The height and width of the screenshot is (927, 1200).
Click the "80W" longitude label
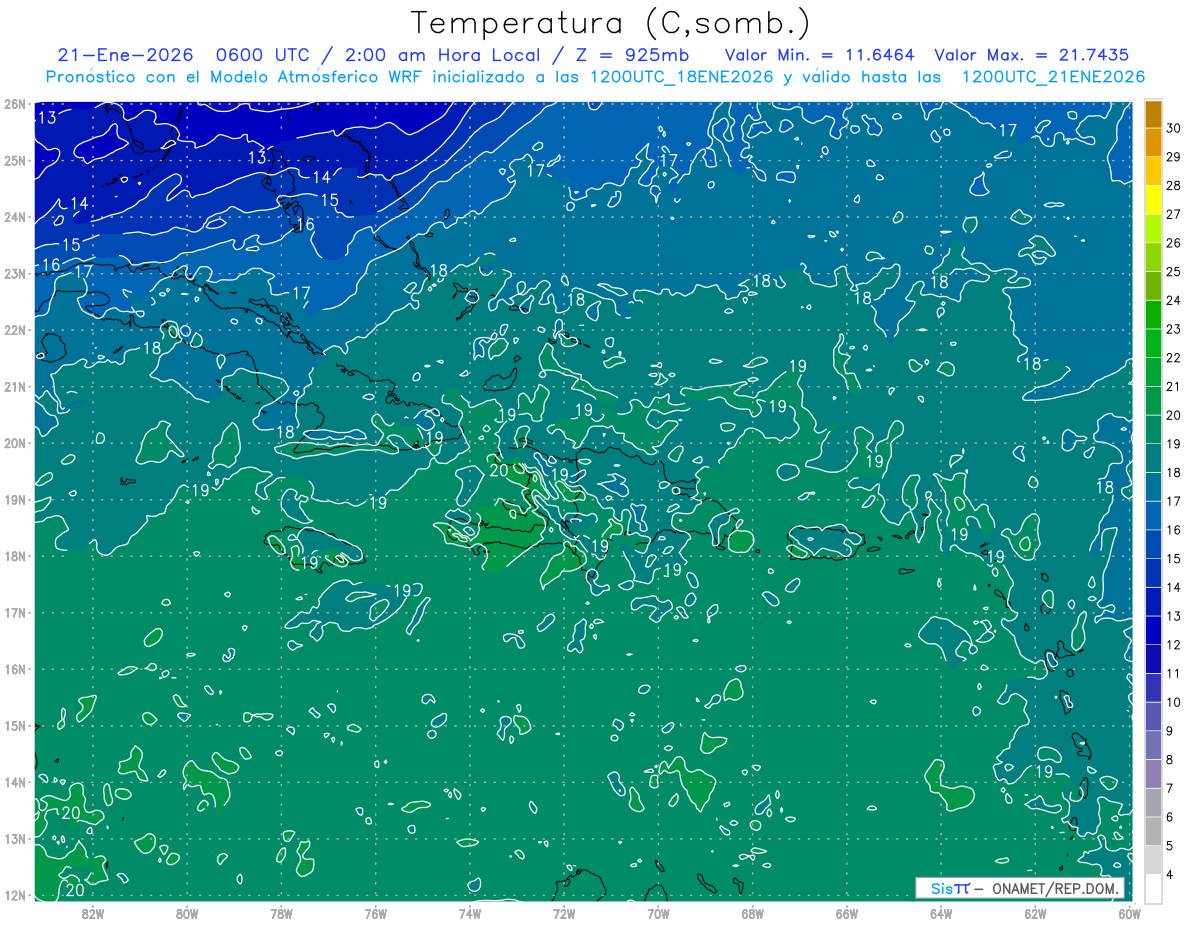click(x=187, y=914)
